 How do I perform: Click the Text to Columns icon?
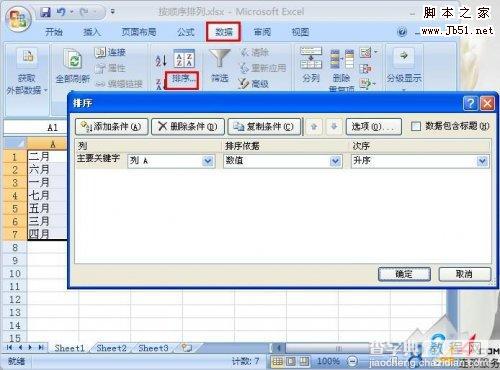(x=311, y=58)
